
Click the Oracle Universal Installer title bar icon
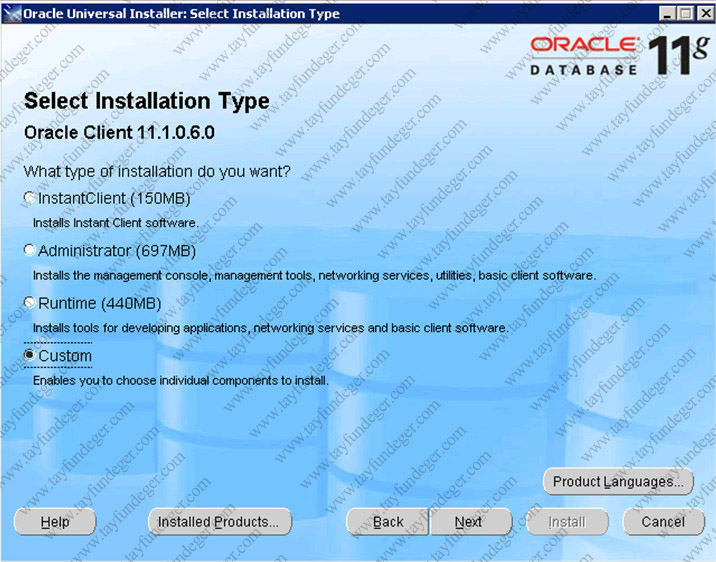tap(12, 14)
